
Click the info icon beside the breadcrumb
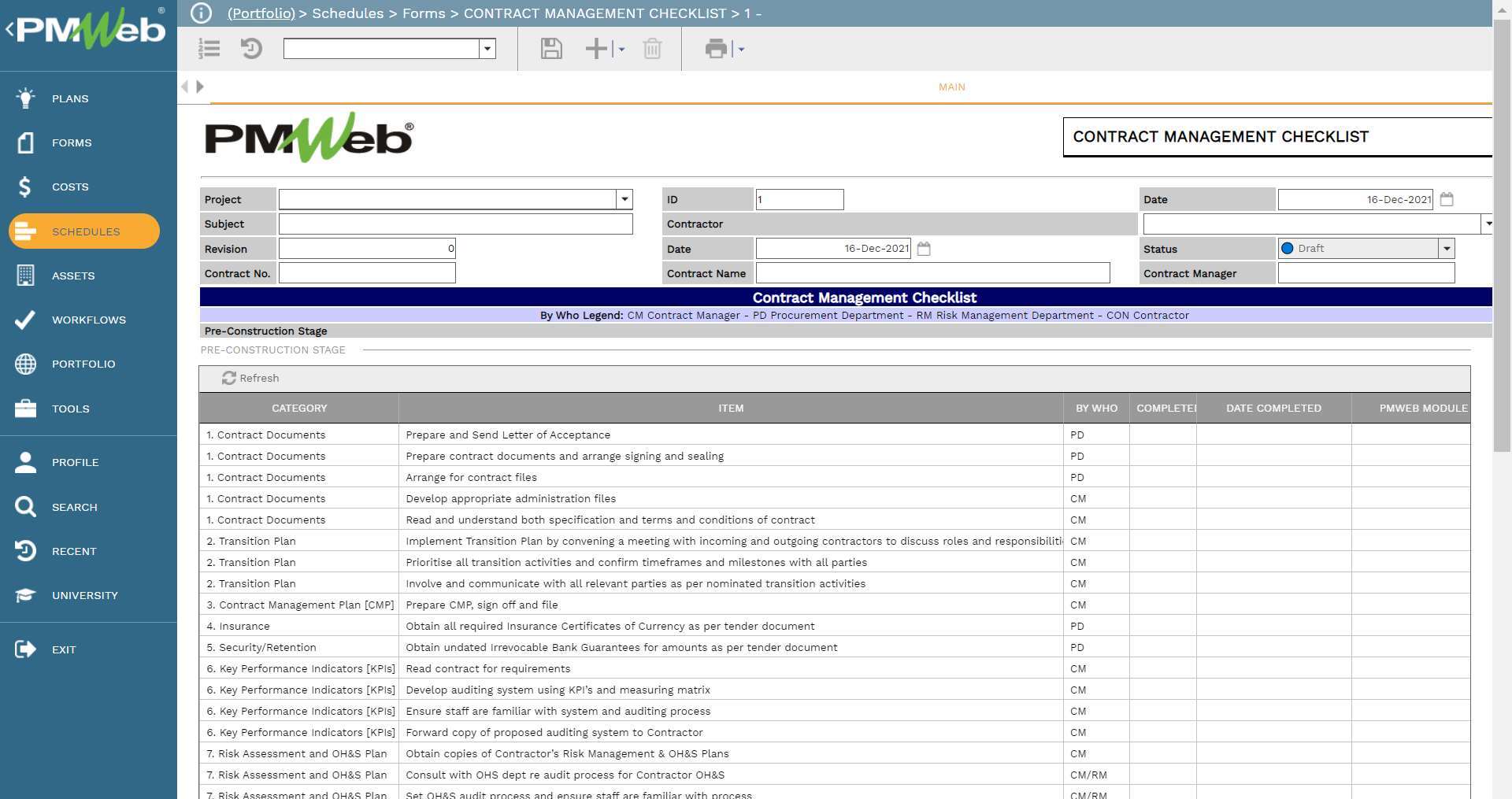coord(202,13)
